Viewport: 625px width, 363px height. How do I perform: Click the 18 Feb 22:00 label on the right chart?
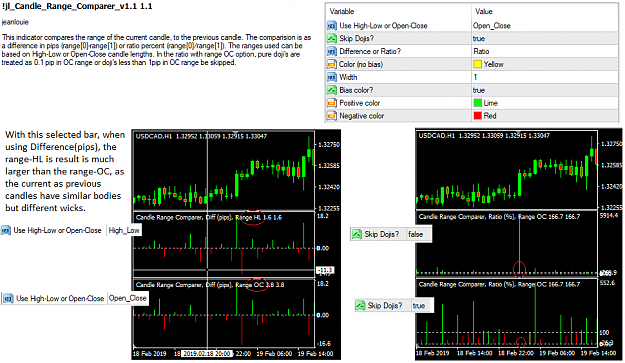[x=515, y=353]
